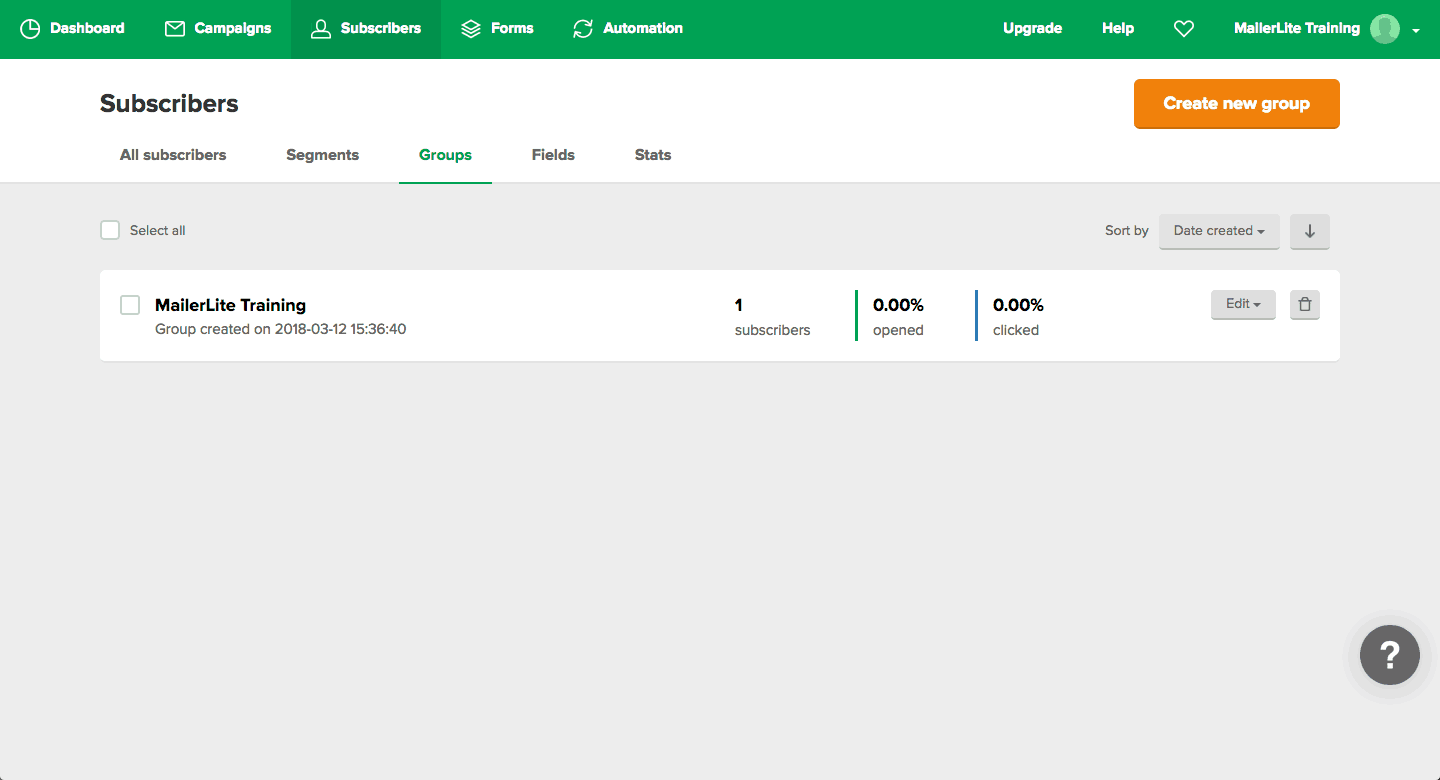Image resolution: width=1440 pixels, height=780 pixels.
Task: Go to Campaigns section
Action: [218, 29]
